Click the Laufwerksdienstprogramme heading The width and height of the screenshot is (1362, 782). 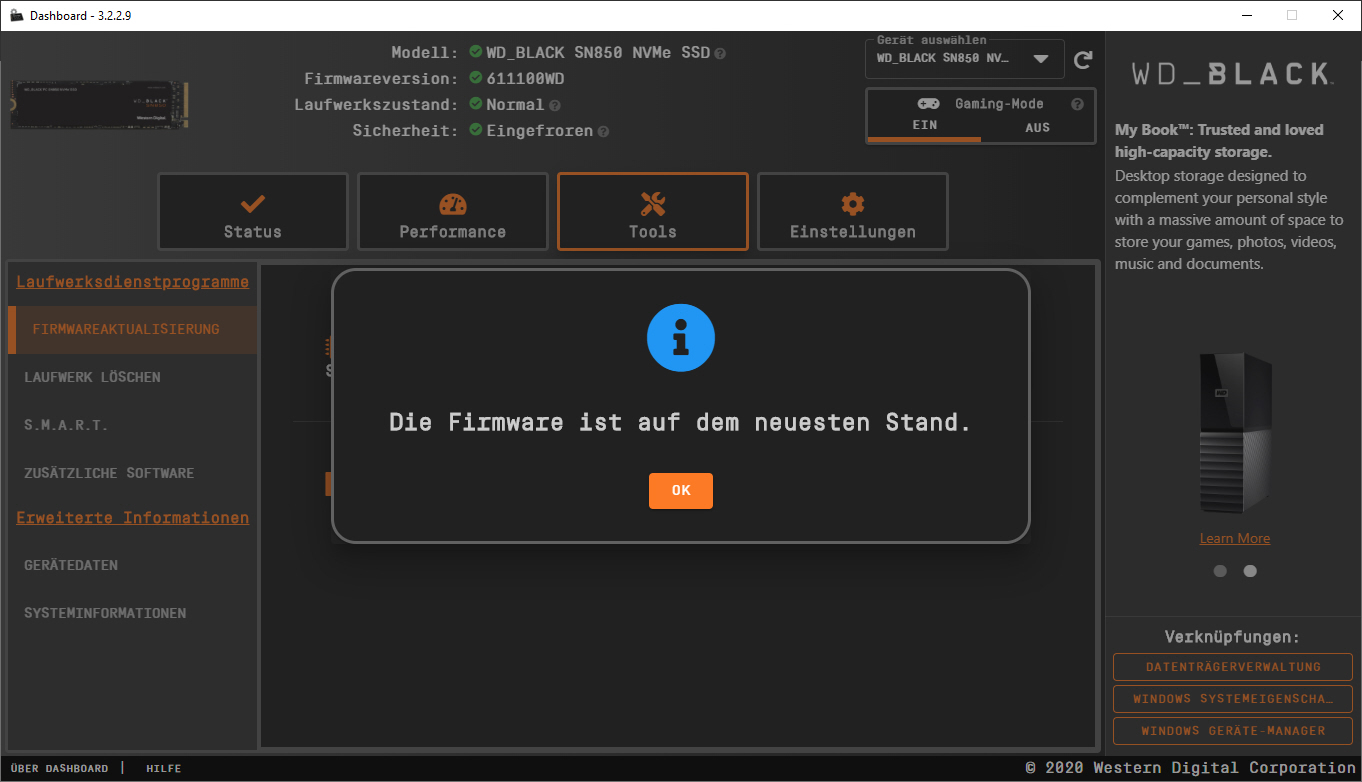click(x=132, y=282)
